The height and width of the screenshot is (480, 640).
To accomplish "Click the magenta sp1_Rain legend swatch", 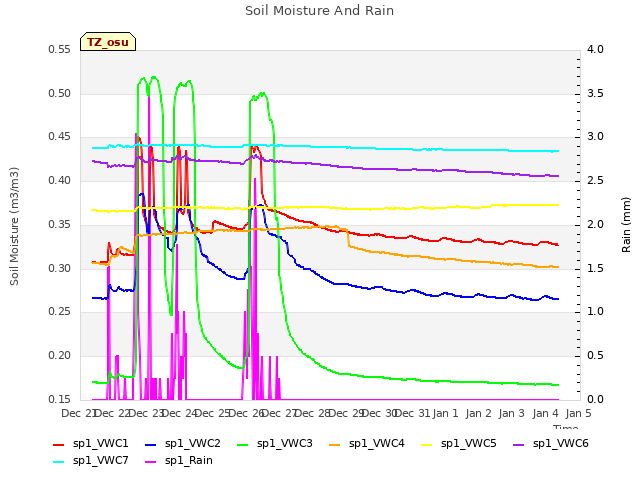I will click(151, 462).
